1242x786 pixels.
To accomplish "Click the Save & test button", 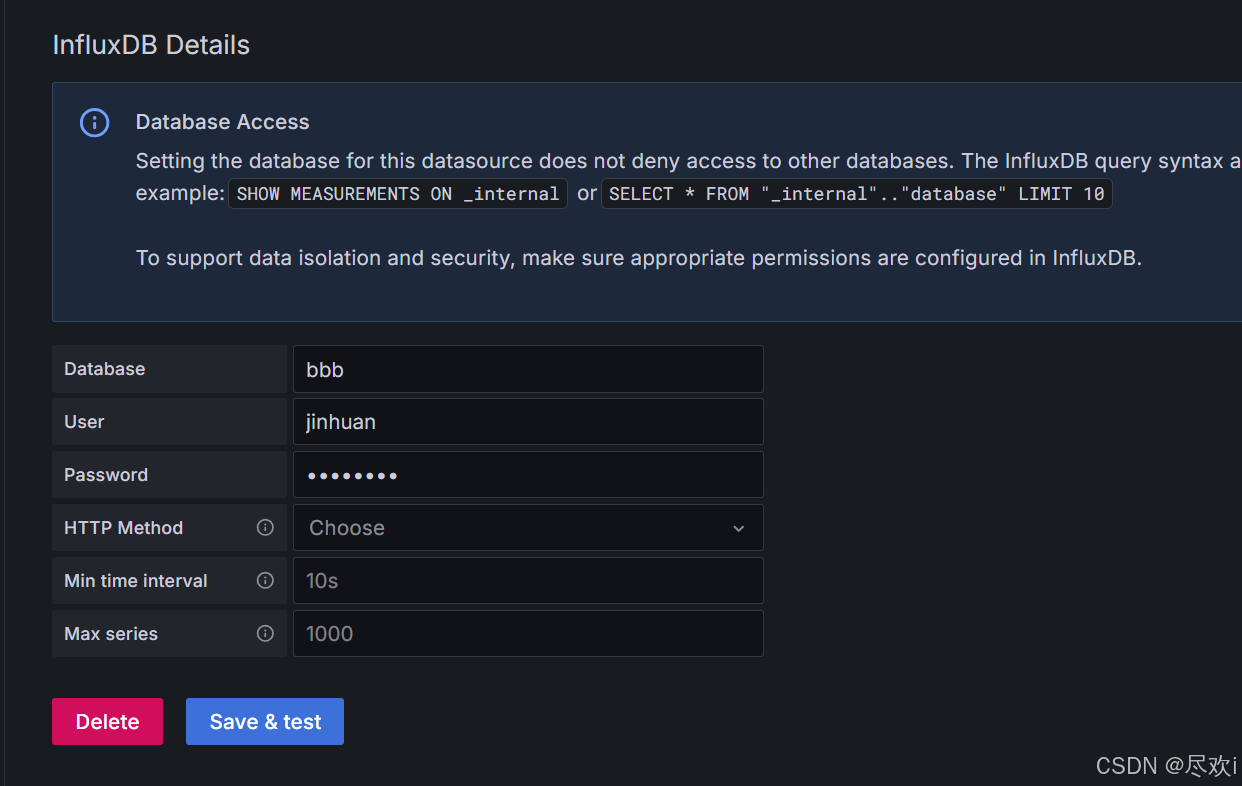I will 265,722.
